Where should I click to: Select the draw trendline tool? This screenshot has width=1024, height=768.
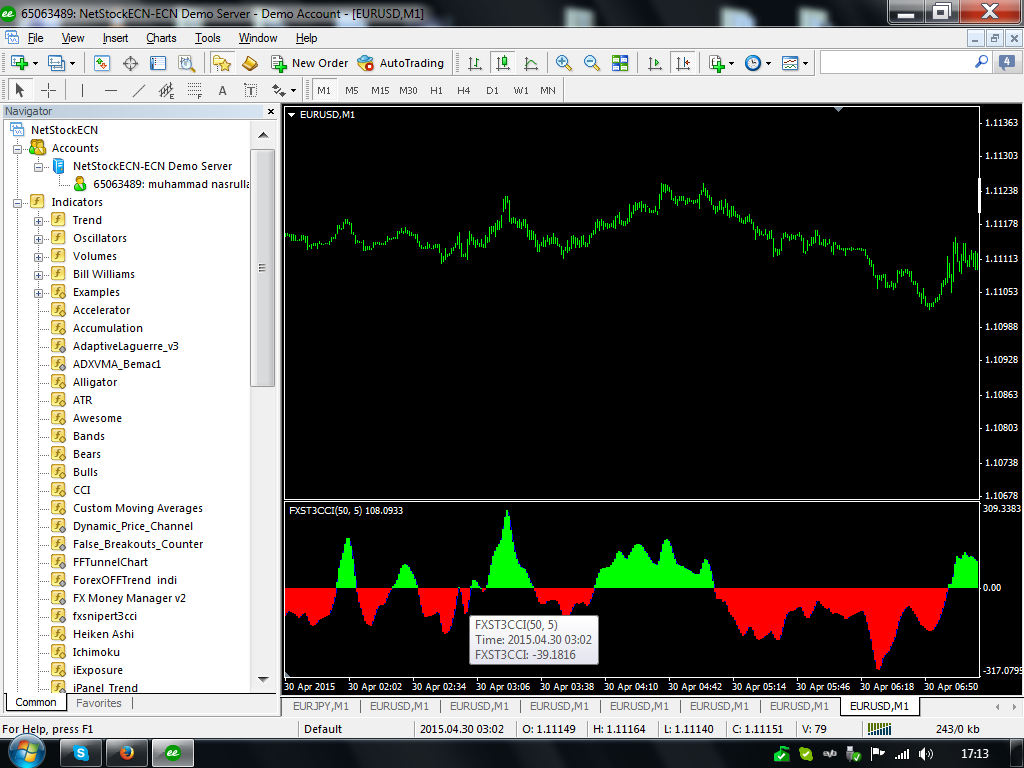point(139,90)
